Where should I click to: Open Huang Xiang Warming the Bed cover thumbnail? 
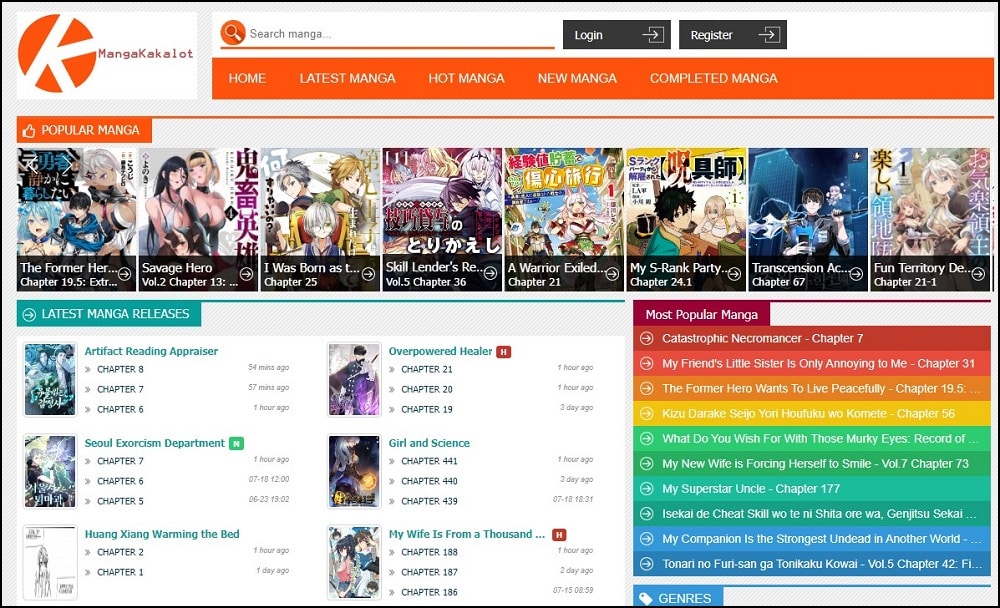pyautogui.click(x=50, y=563)
